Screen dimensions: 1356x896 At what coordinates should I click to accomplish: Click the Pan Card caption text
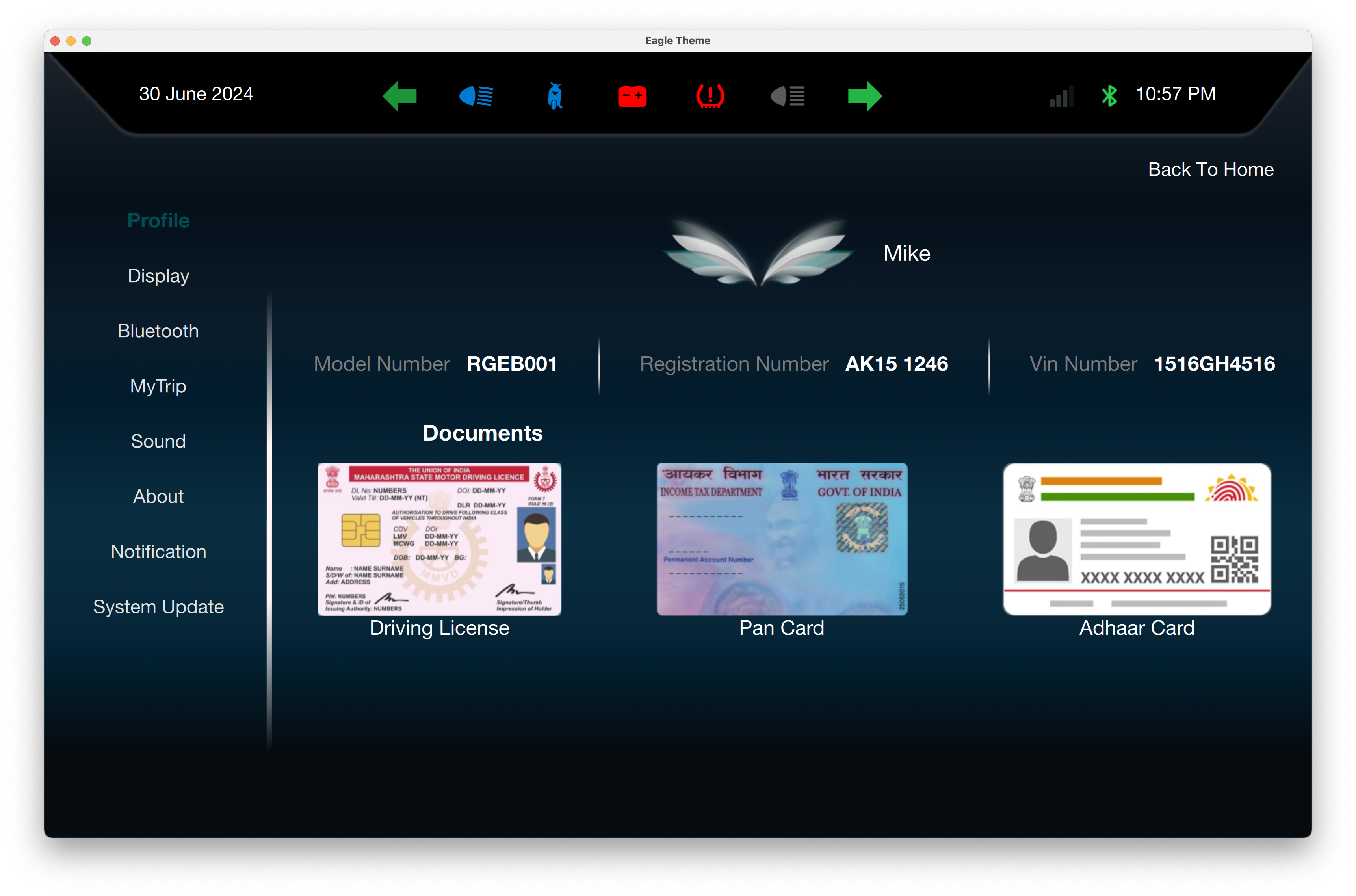(x=782, y=628)
